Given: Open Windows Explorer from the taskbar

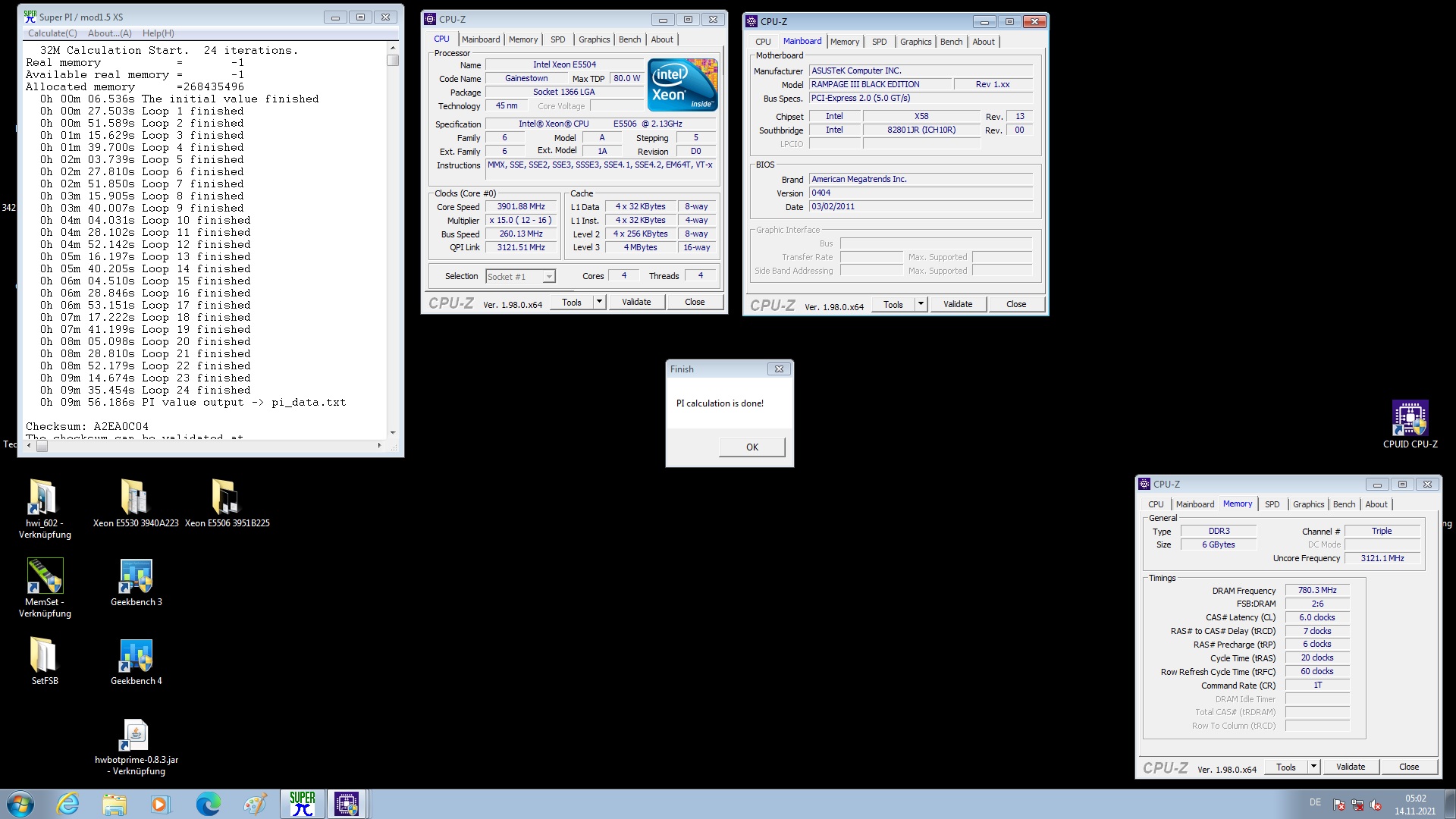Looking at the screenshot, I should tap(115, 804).
